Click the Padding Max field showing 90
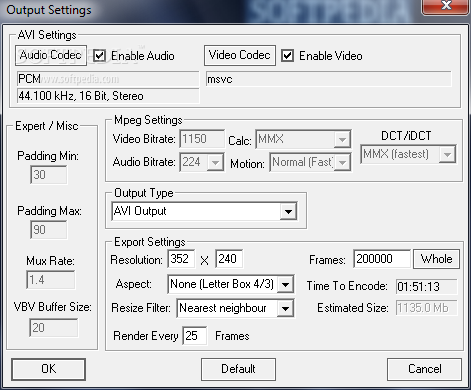Viewport: 471px width, 390px height. (x=49, y=230)
